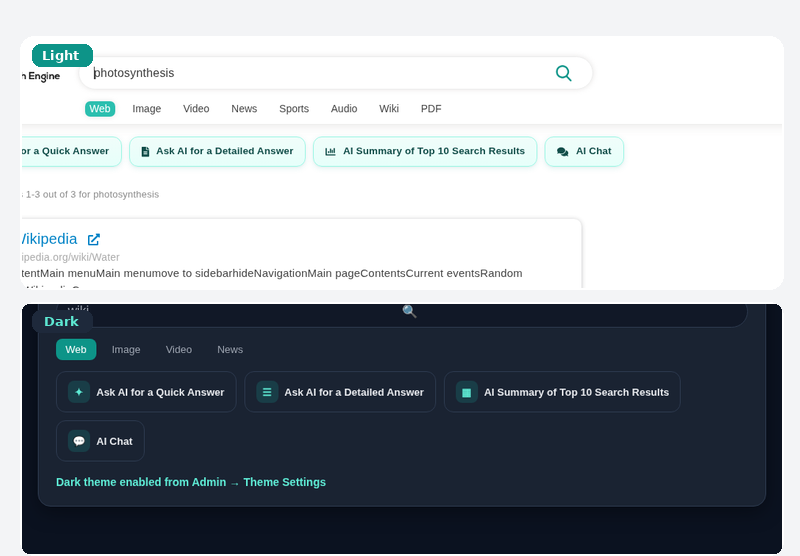
Task: Switch to Image tab in Light theme
Action: [146, 109]
